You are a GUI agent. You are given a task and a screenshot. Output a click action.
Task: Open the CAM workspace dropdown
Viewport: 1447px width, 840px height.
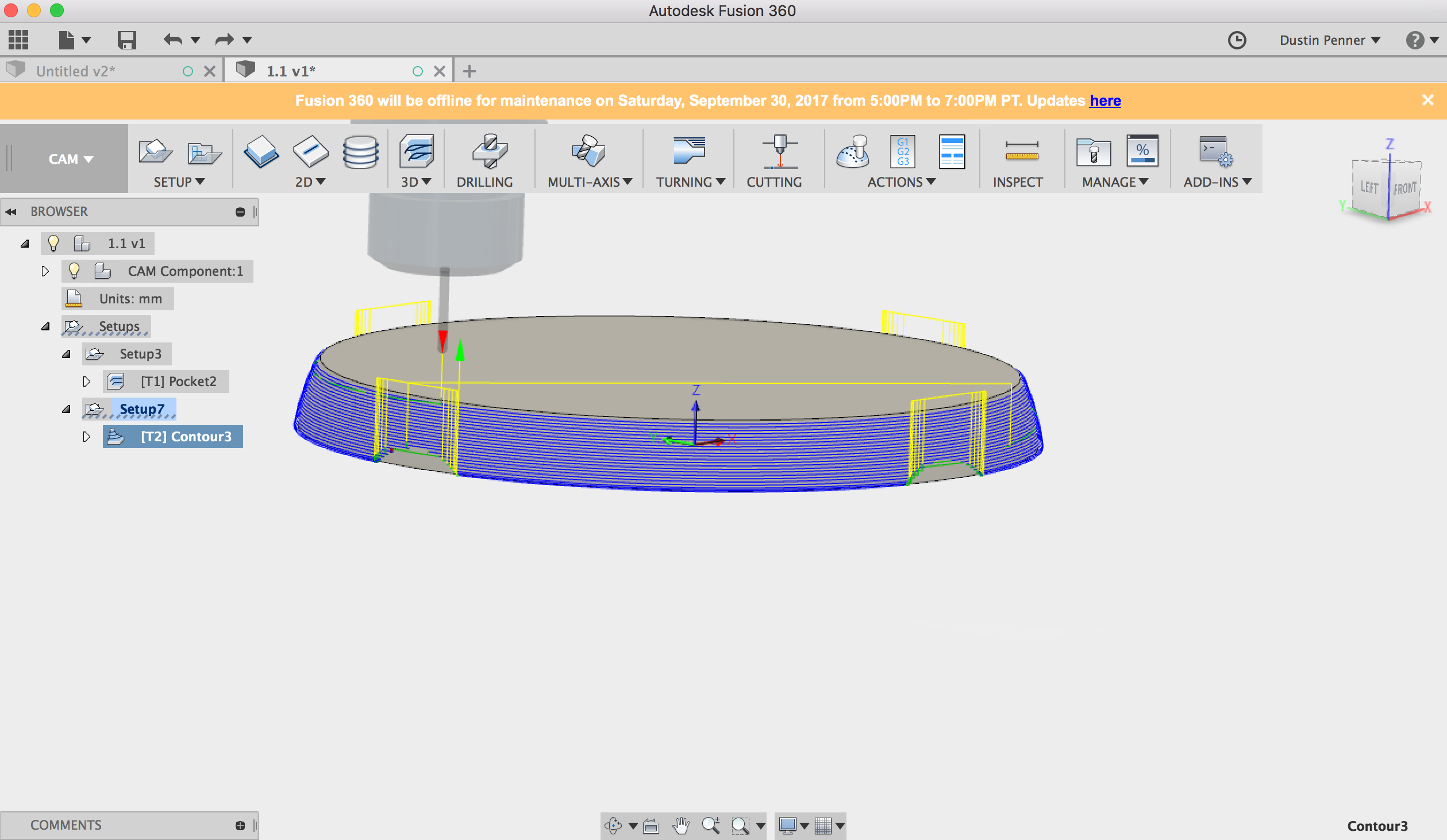(x=71, y=159)
